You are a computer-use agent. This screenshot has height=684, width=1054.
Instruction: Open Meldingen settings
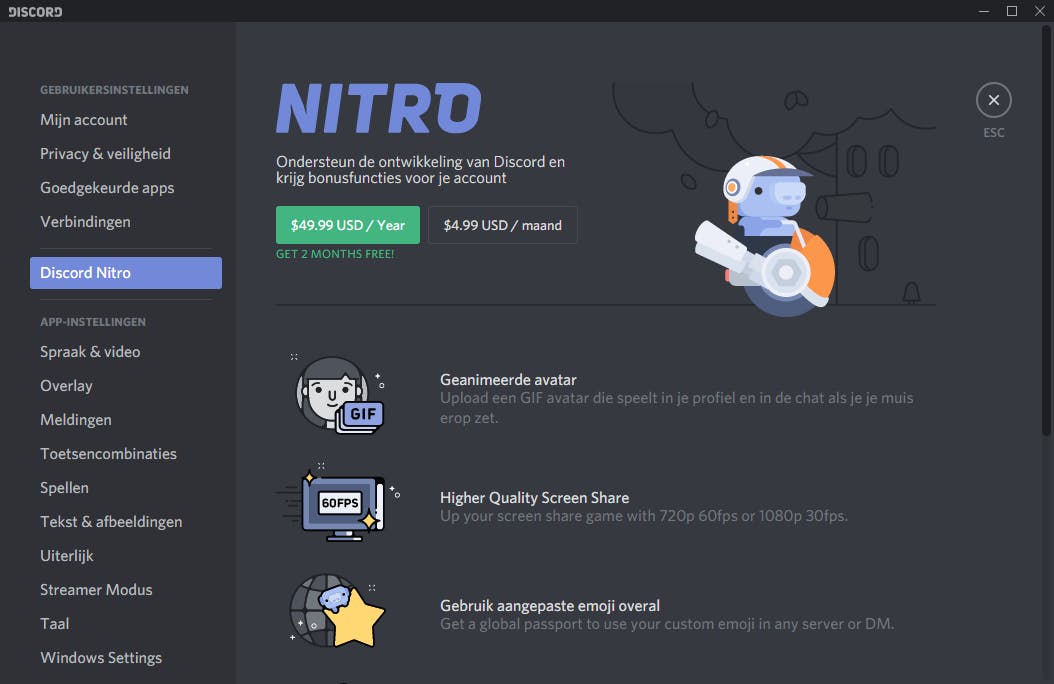coord(126,420)
